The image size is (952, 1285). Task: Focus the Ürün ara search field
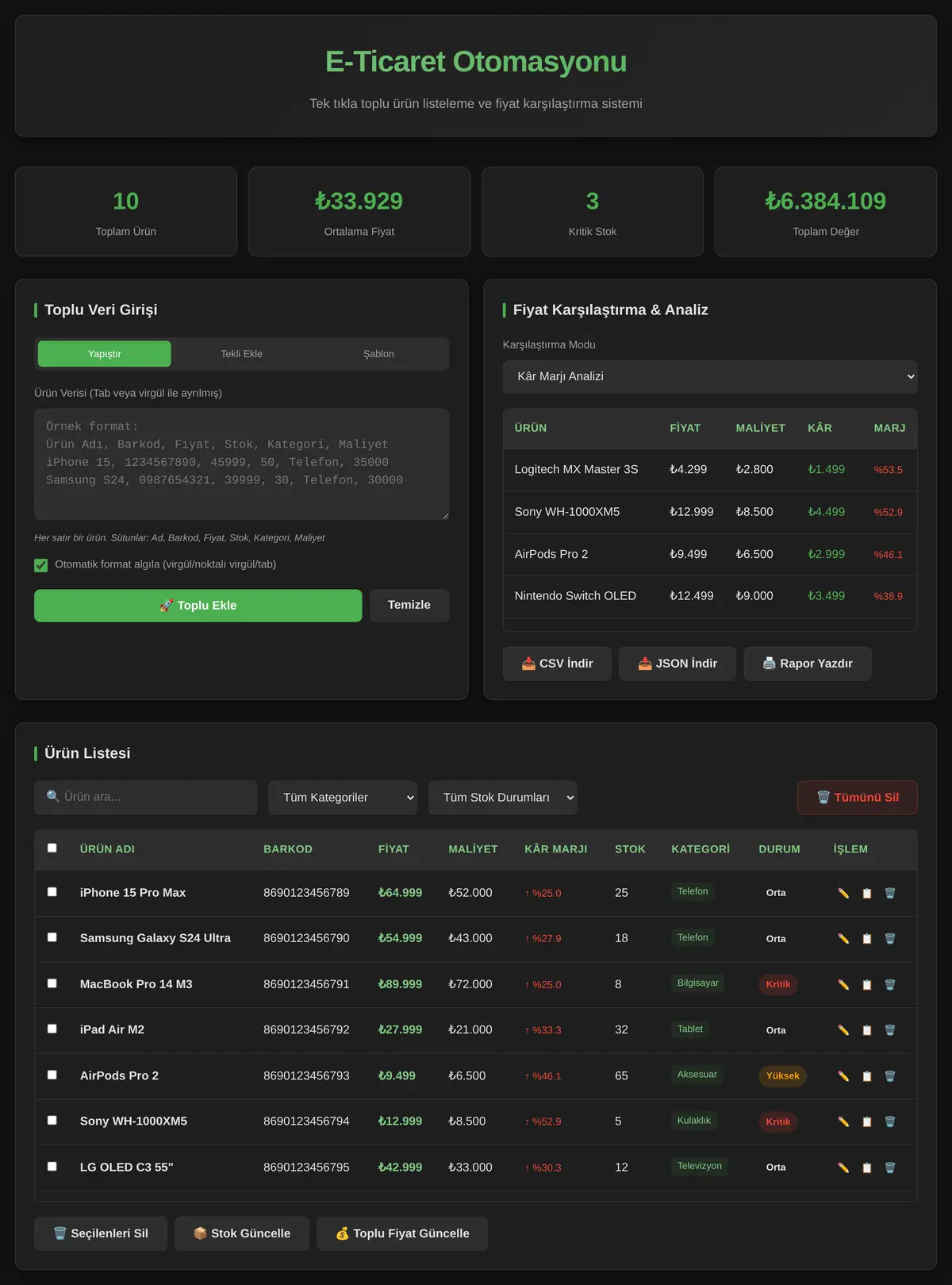tap(146, 798)
